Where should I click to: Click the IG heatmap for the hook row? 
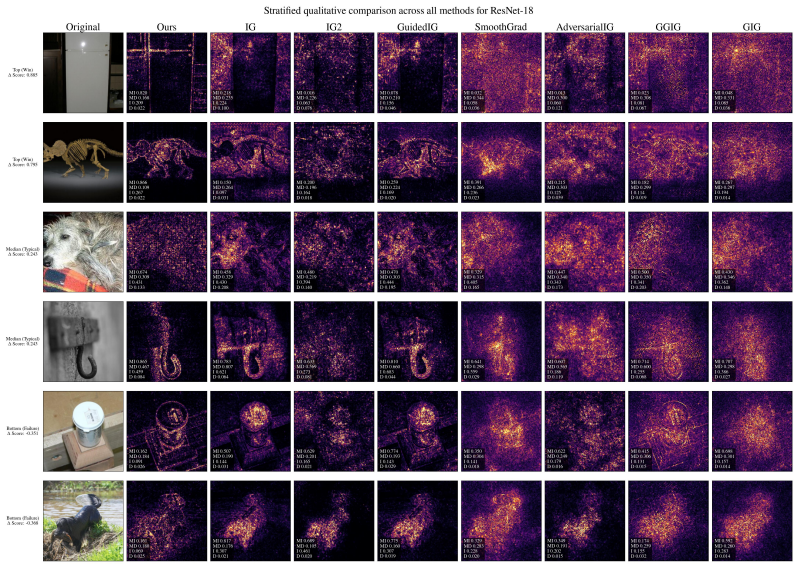tap(250, 341)
